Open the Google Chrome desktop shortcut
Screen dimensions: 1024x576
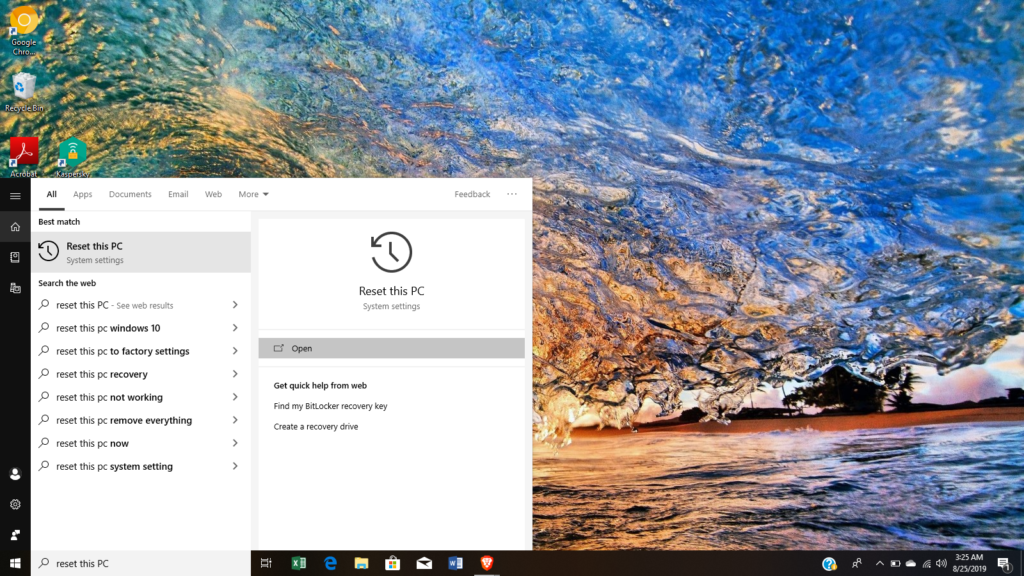pos(24,31)
